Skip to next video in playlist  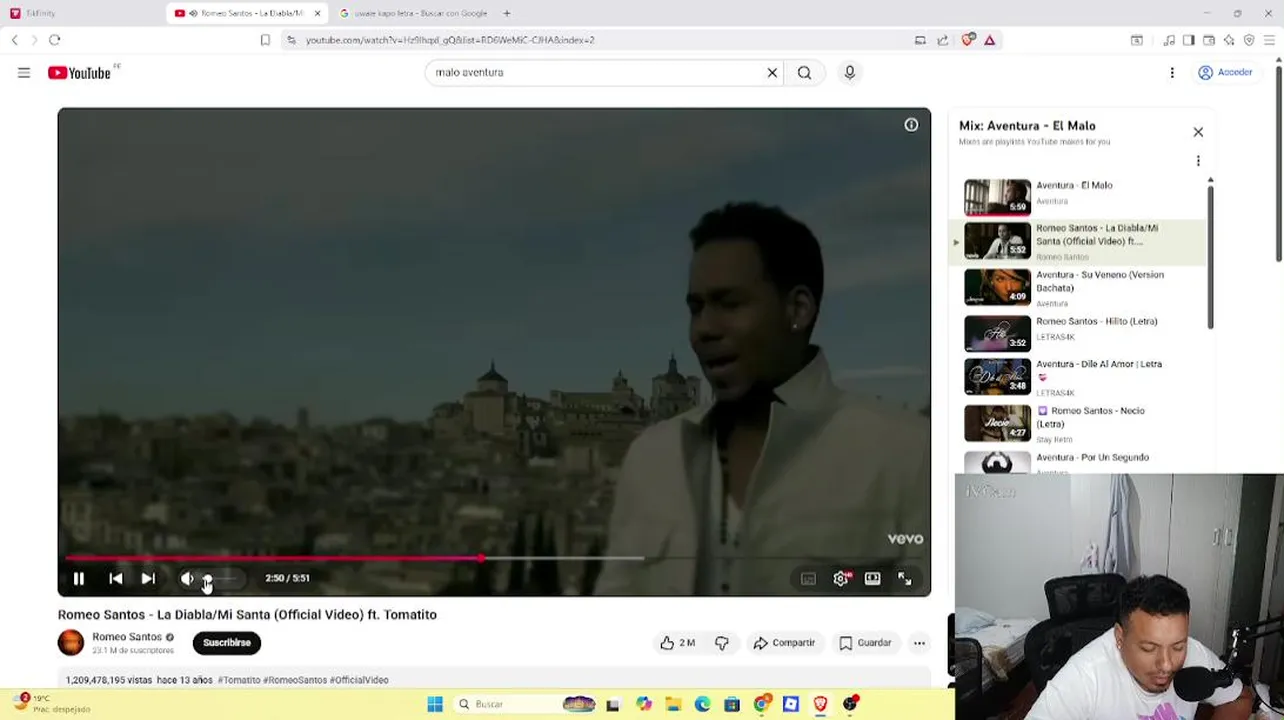148,578
